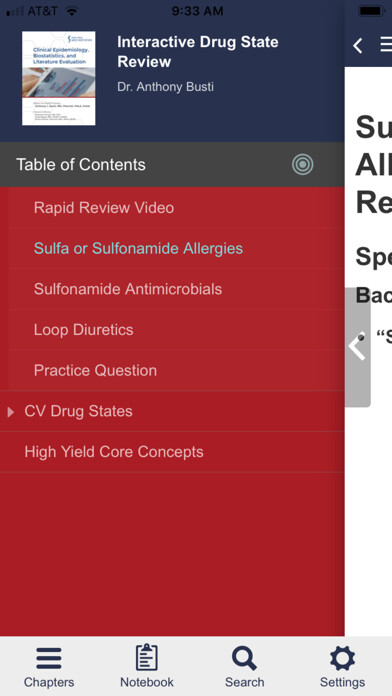Open the Notebook clipboard icon

147,657
